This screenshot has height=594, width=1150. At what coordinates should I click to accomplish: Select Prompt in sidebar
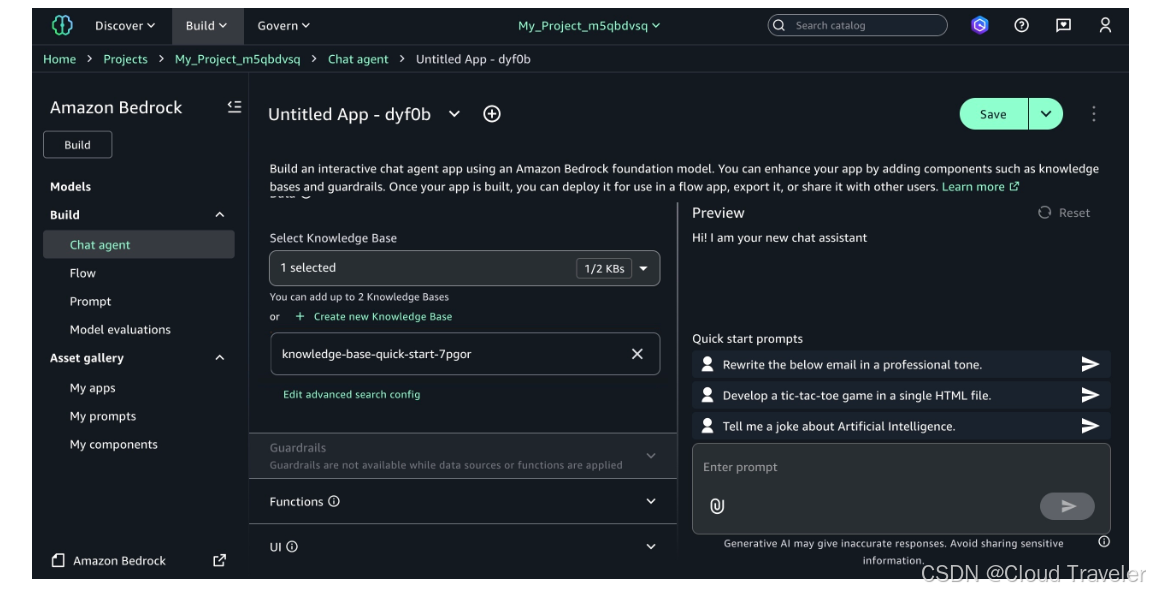pyautogui.click(x=90, y=301)
